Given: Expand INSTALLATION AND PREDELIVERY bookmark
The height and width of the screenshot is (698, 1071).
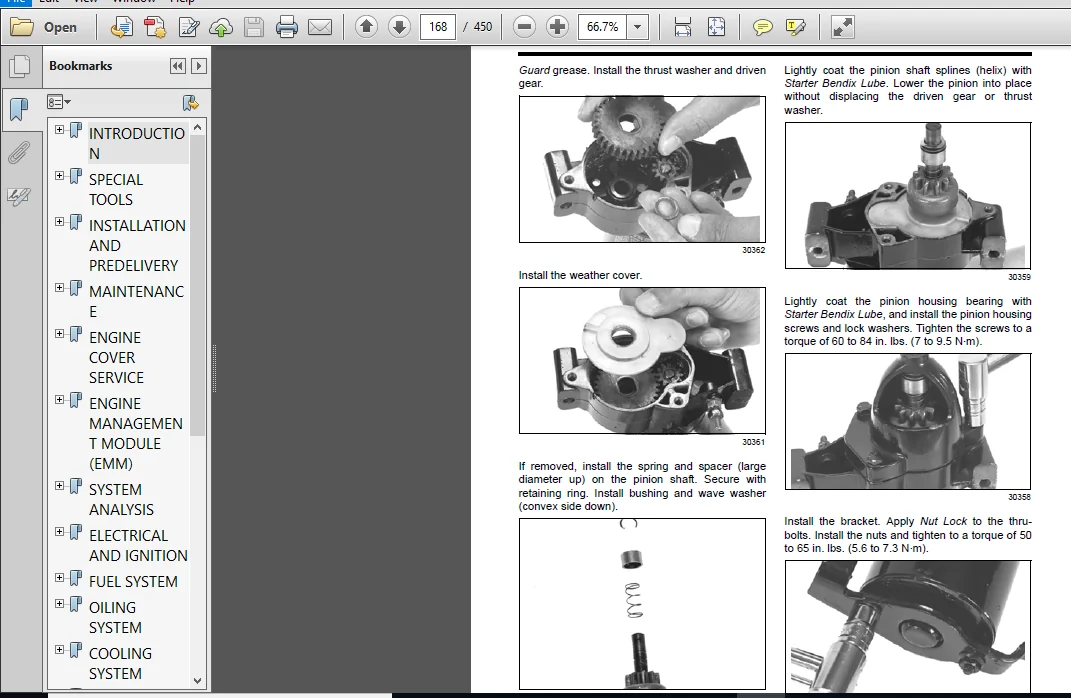Looking at the screenshot, I should [x=59, y=221].
